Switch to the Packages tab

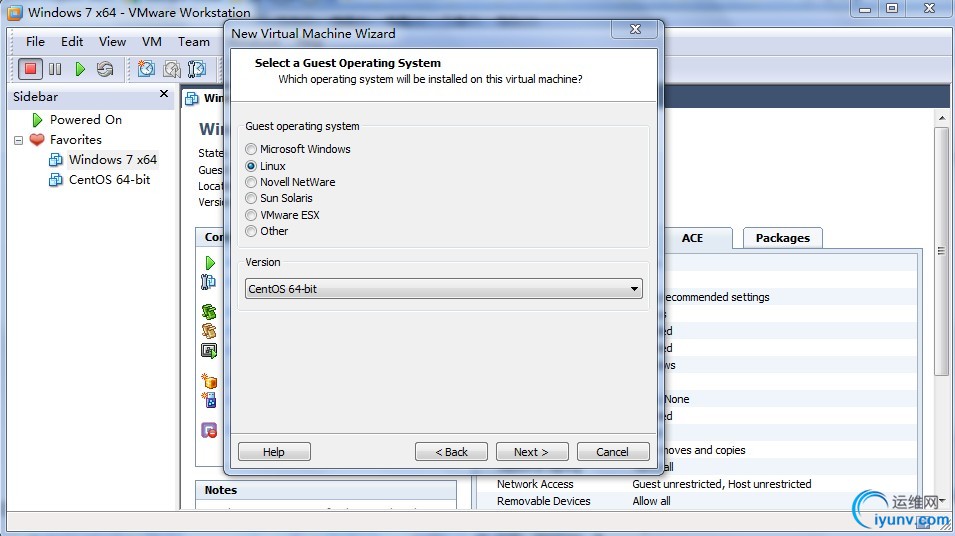(x=783, y=238)
